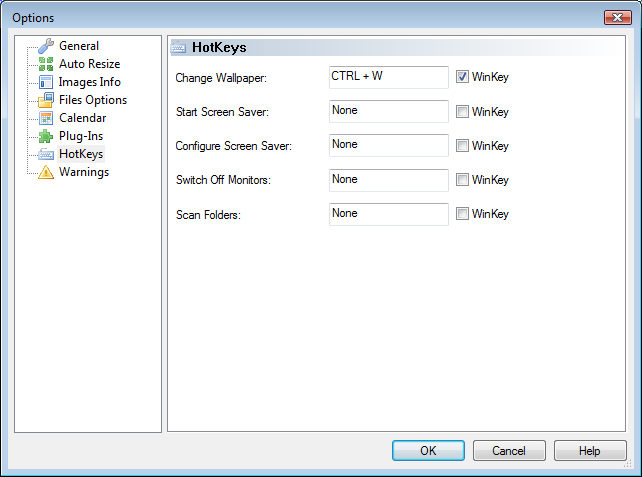The width and height of the screenshot is (642, 477).
Task: Click the Images Info icon
Action: (x=46, y=82)
